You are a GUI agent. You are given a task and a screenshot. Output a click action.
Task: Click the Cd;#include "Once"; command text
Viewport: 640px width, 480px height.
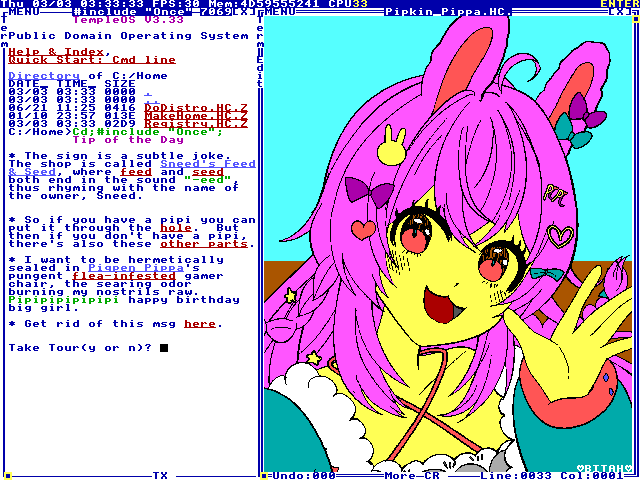point(148,132)
